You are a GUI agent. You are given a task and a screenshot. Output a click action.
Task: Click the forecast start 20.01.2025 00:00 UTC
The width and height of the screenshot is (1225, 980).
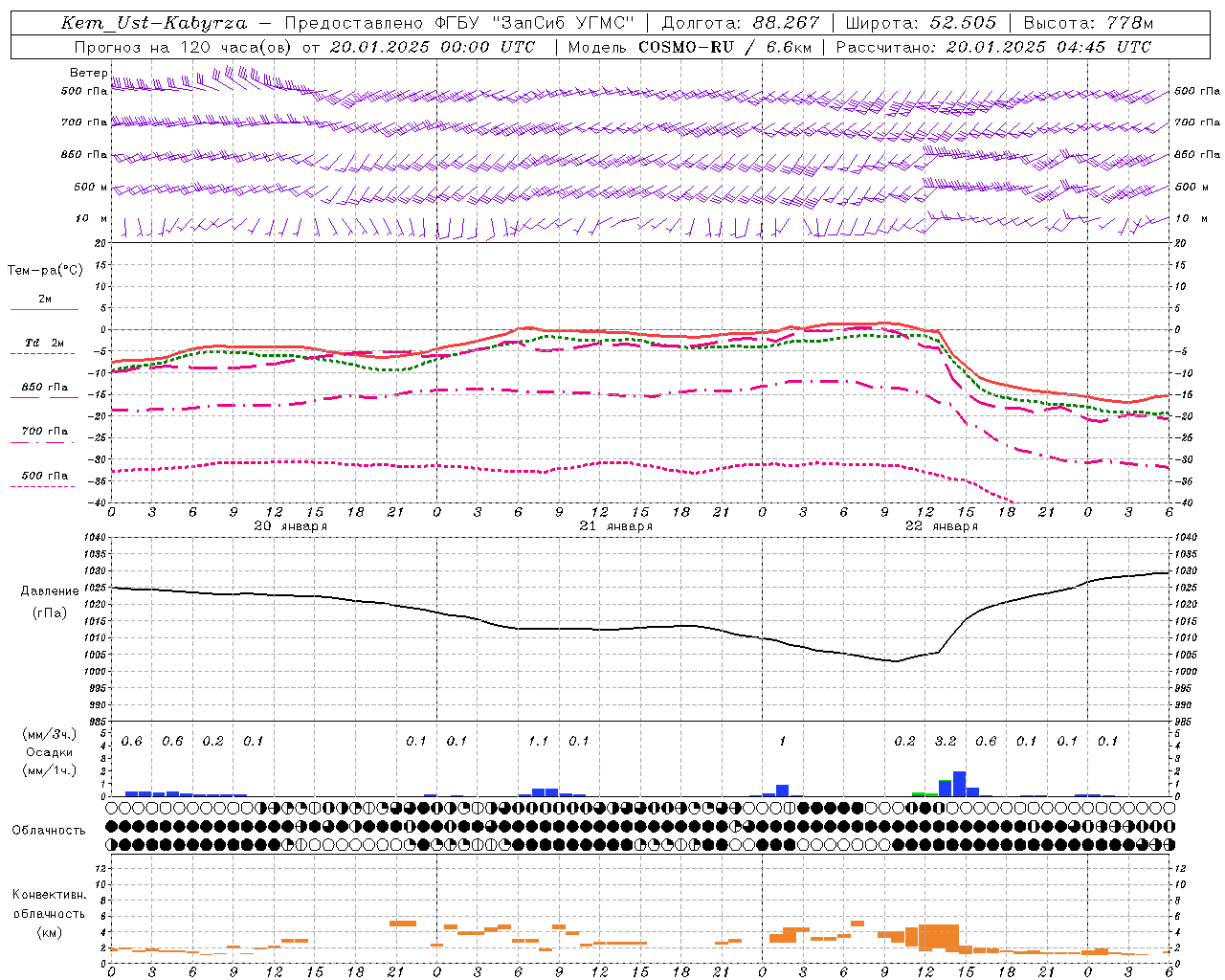[433, 47]
